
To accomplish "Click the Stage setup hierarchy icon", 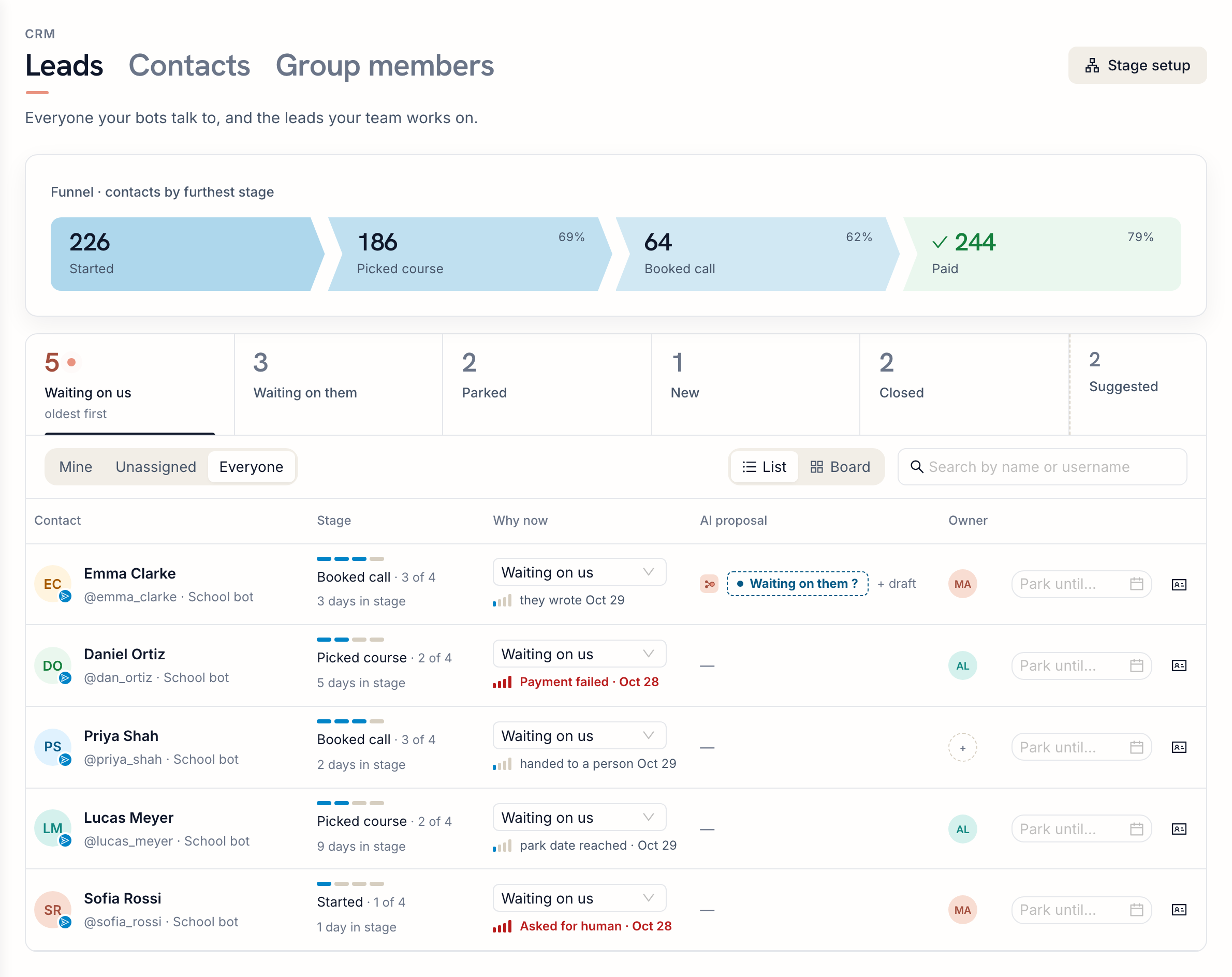I will click(x=1092, y=66).
